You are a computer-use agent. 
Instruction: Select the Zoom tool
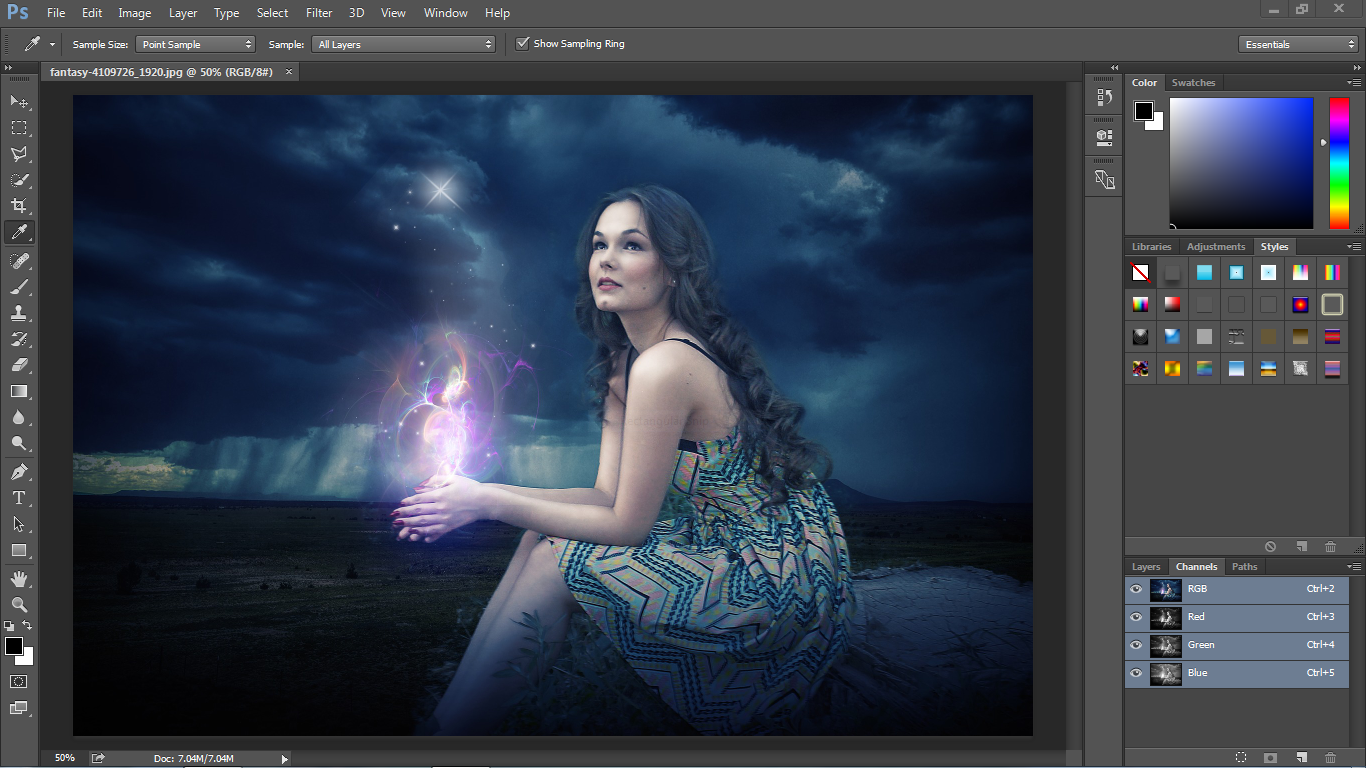[x=19, y=604]
